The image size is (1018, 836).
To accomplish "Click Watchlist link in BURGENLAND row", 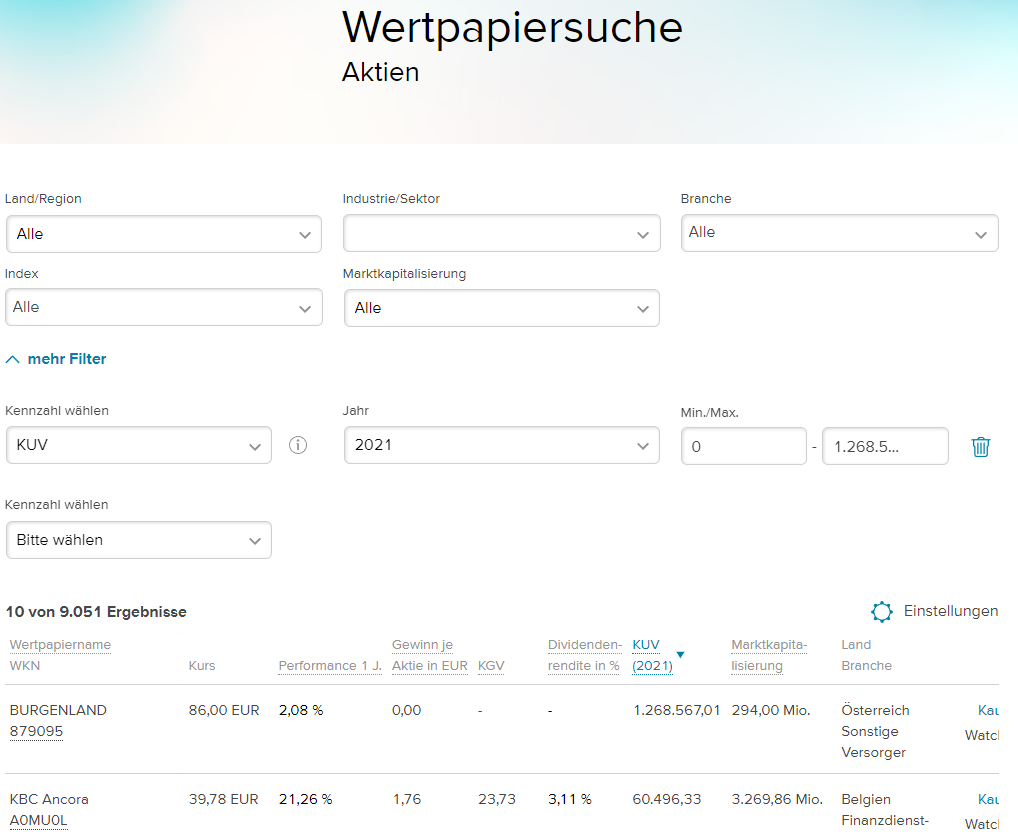I will click(982, 735).
